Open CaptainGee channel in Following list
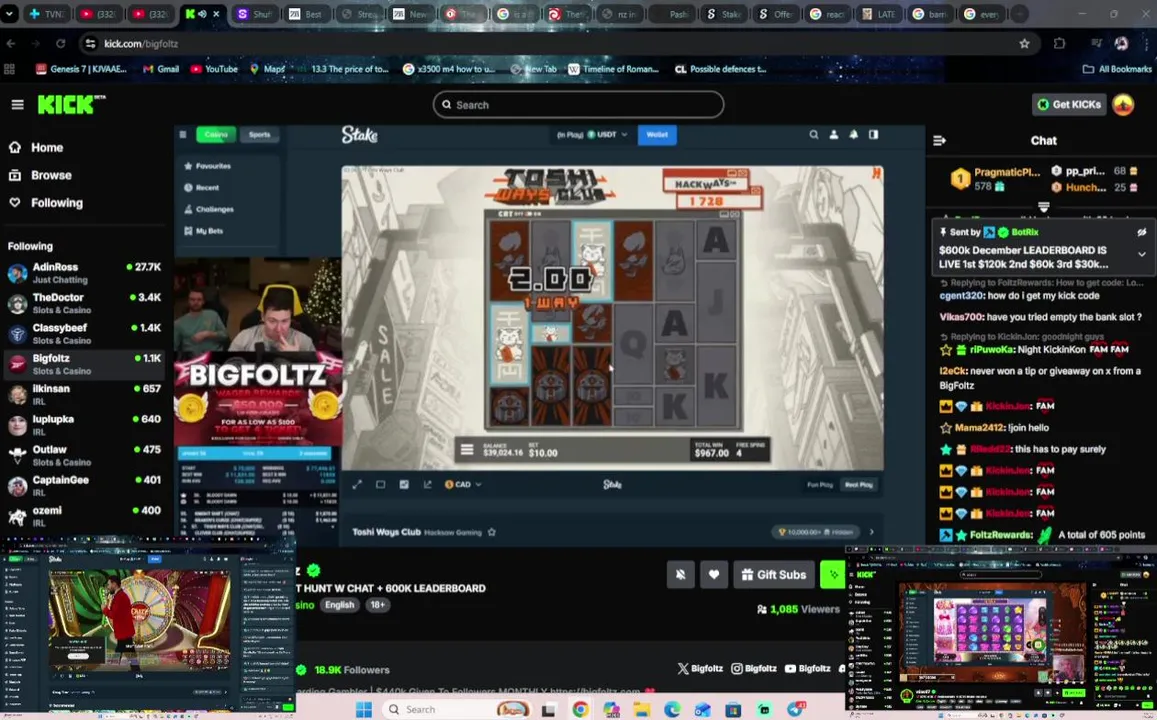Viewport: 1157px width, 720px height. pos(84,485)
